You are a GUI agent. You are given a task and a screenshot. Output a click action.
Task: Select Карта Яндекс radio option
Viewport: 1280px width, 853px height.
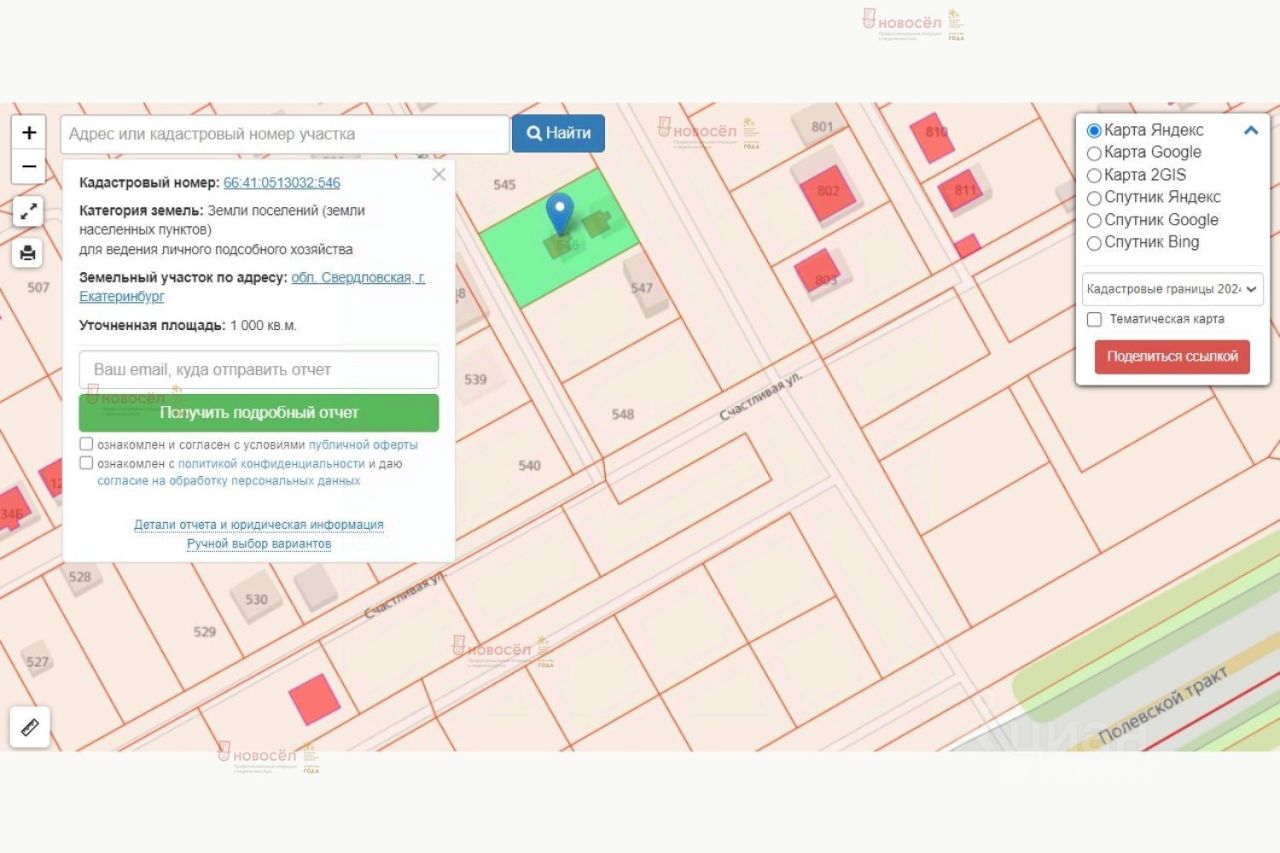point(1094,131)
